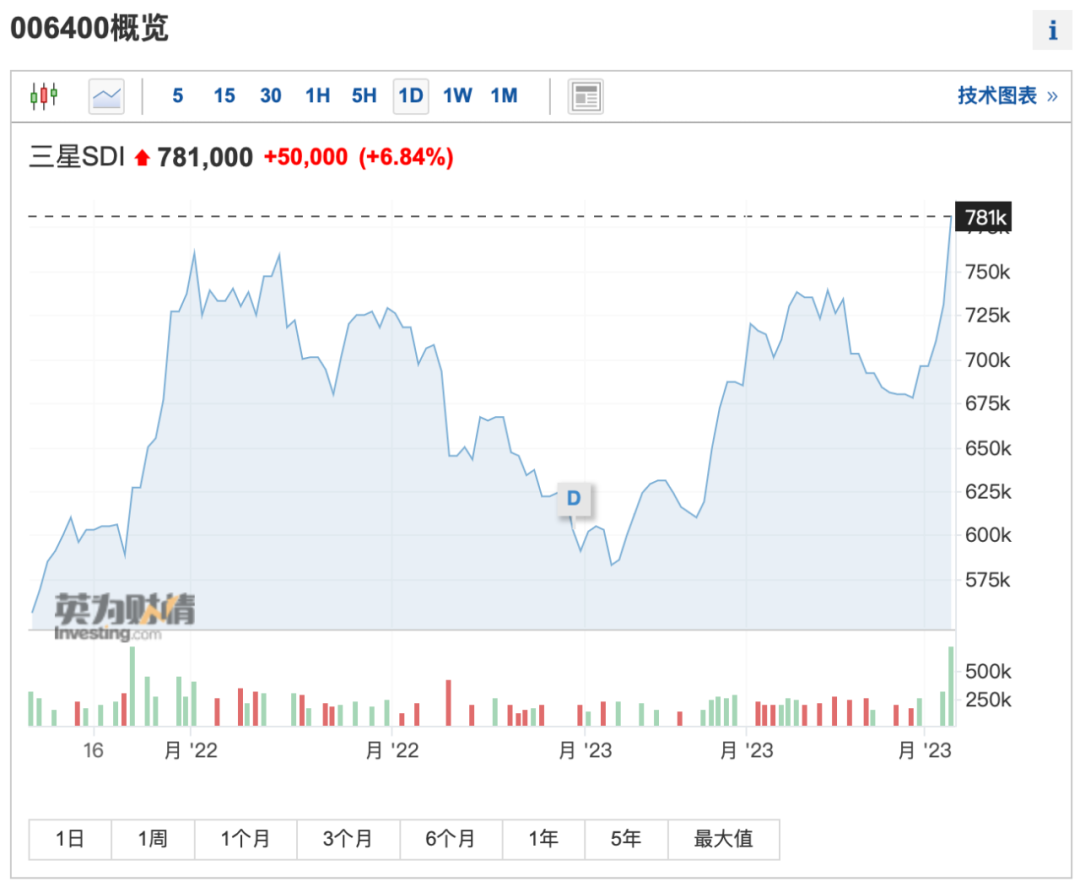Display the 最大值 maximum range
Image resolution: width=1080 pixels, height=887 pixels.
723,839
